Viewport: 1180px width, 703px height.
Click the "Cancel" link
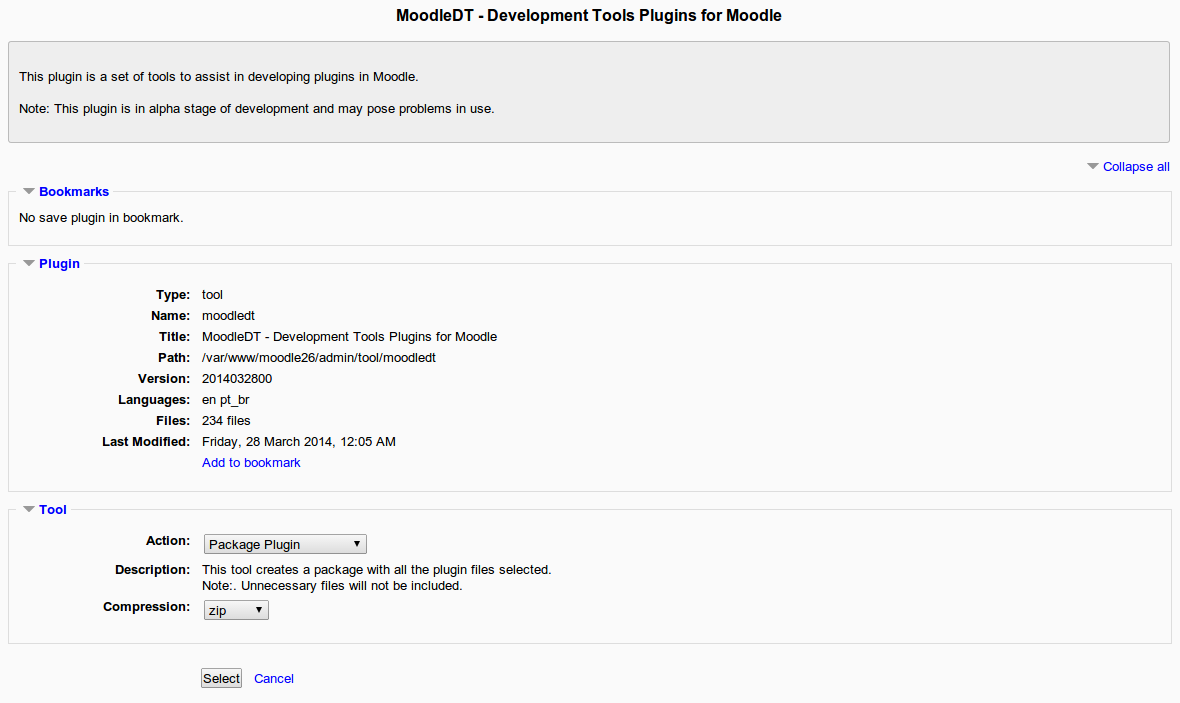point(273,678)
